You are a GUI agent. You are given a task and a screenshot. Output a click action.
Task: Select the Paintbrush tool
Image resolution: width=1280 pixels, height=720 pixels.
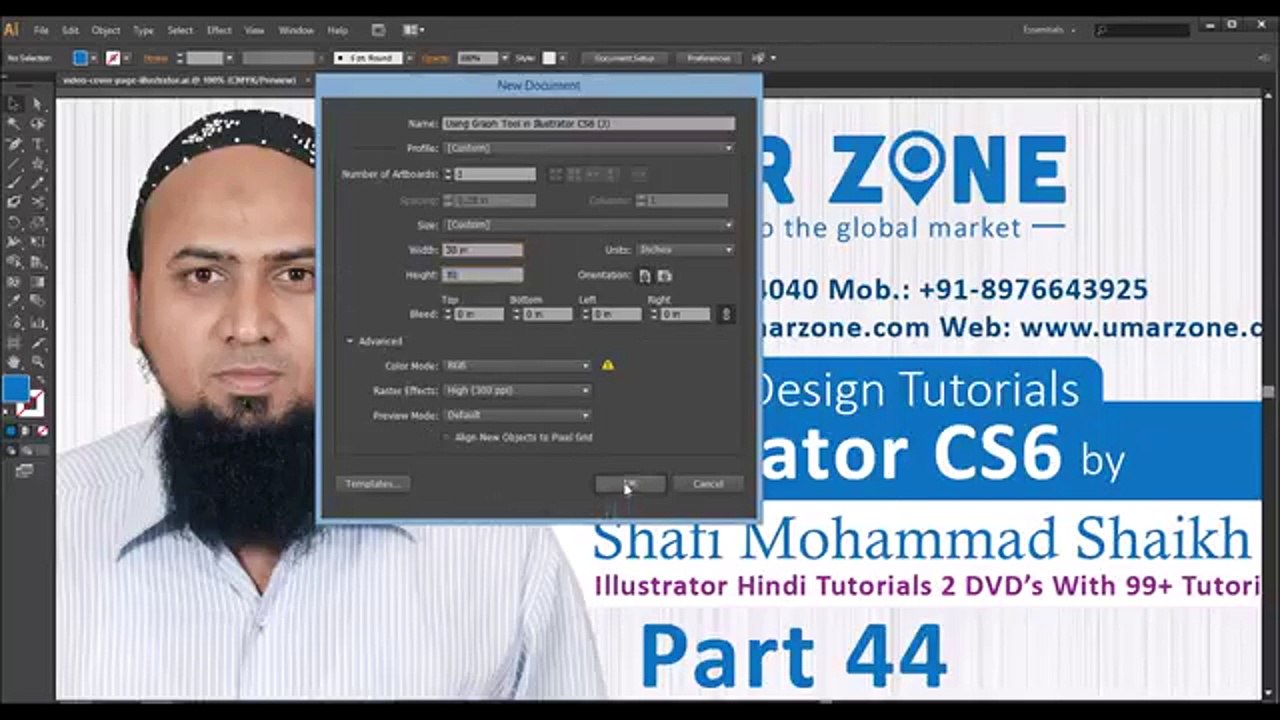click(x=15, y=183)
